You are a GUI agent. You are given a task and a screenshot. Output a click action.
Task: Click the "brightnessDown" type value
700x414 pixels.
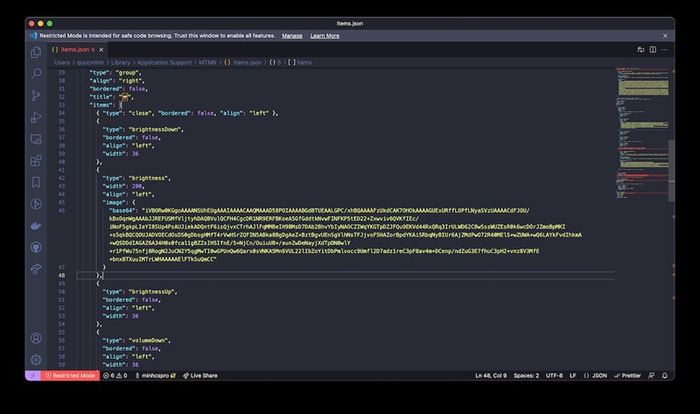point(156,130)
